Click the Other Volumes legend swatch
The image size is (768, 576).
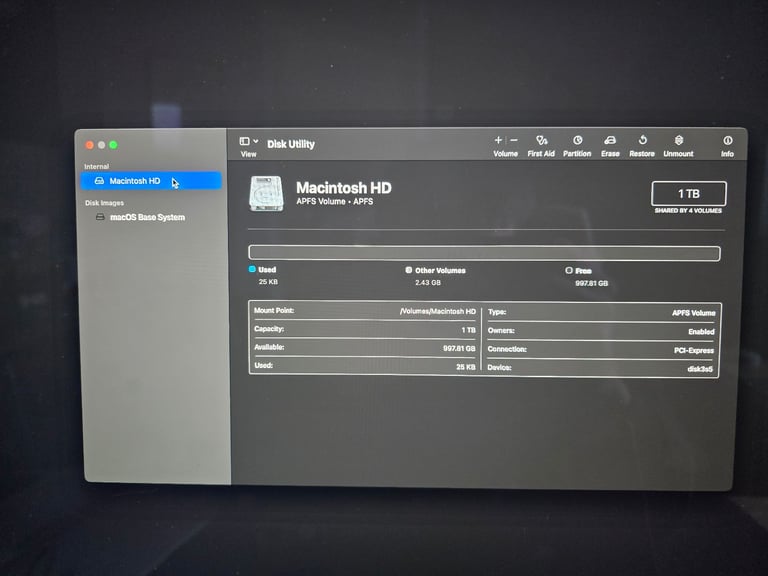[x=408, y=270]
